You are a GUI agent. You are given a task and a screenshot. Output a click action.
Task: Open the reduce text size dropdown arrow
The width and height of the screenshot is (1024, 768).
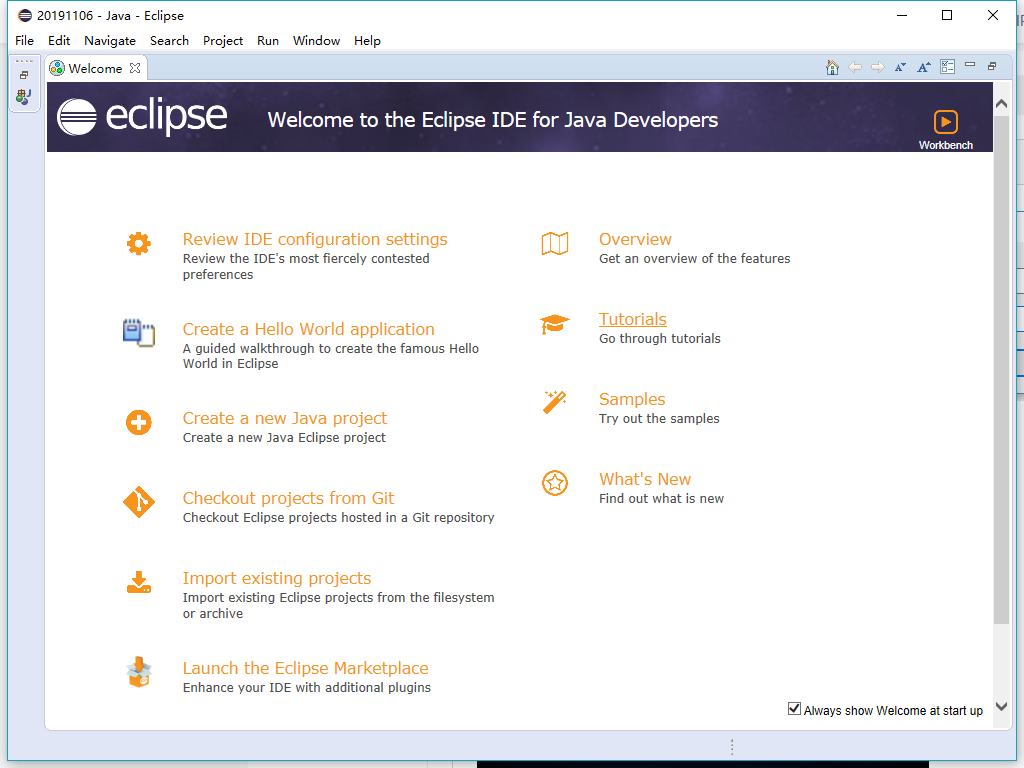tap(902, 66)
